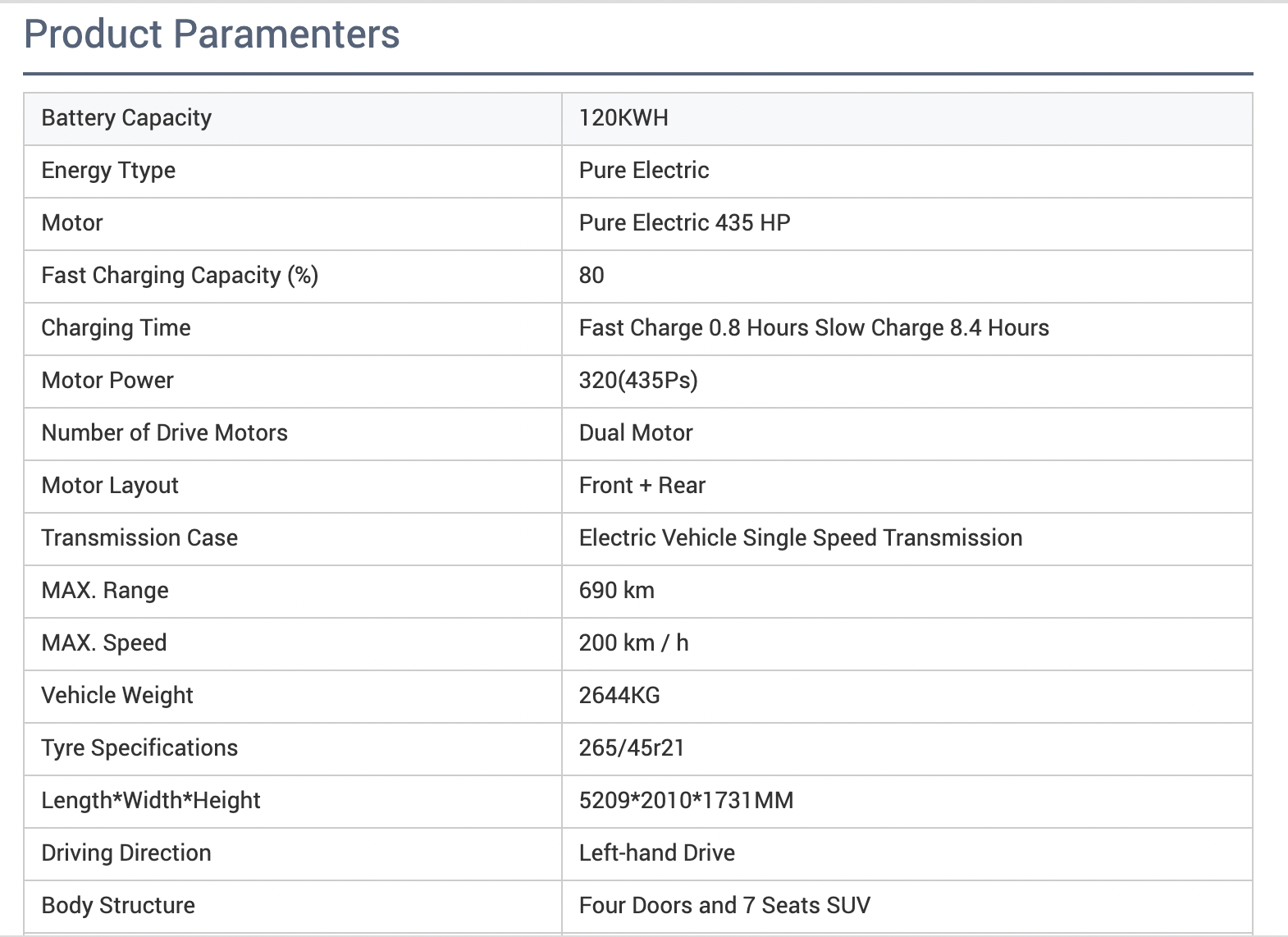This screenshot has width=1288, height=937.
Task: Select the Front + Rear layout value
Action: click(642, 486)
